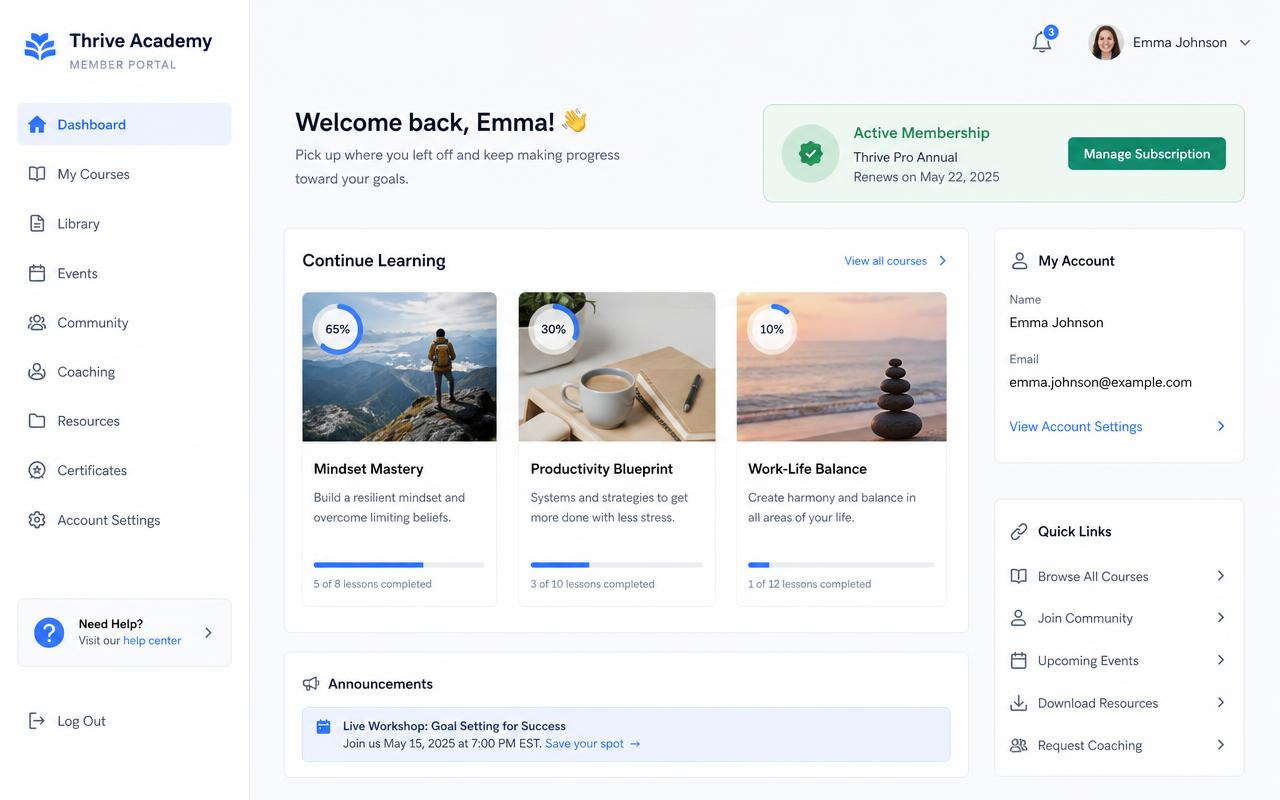Click the Coaching sidebar icon
This screenshot has height=800, width=1280.
point(37,372)
